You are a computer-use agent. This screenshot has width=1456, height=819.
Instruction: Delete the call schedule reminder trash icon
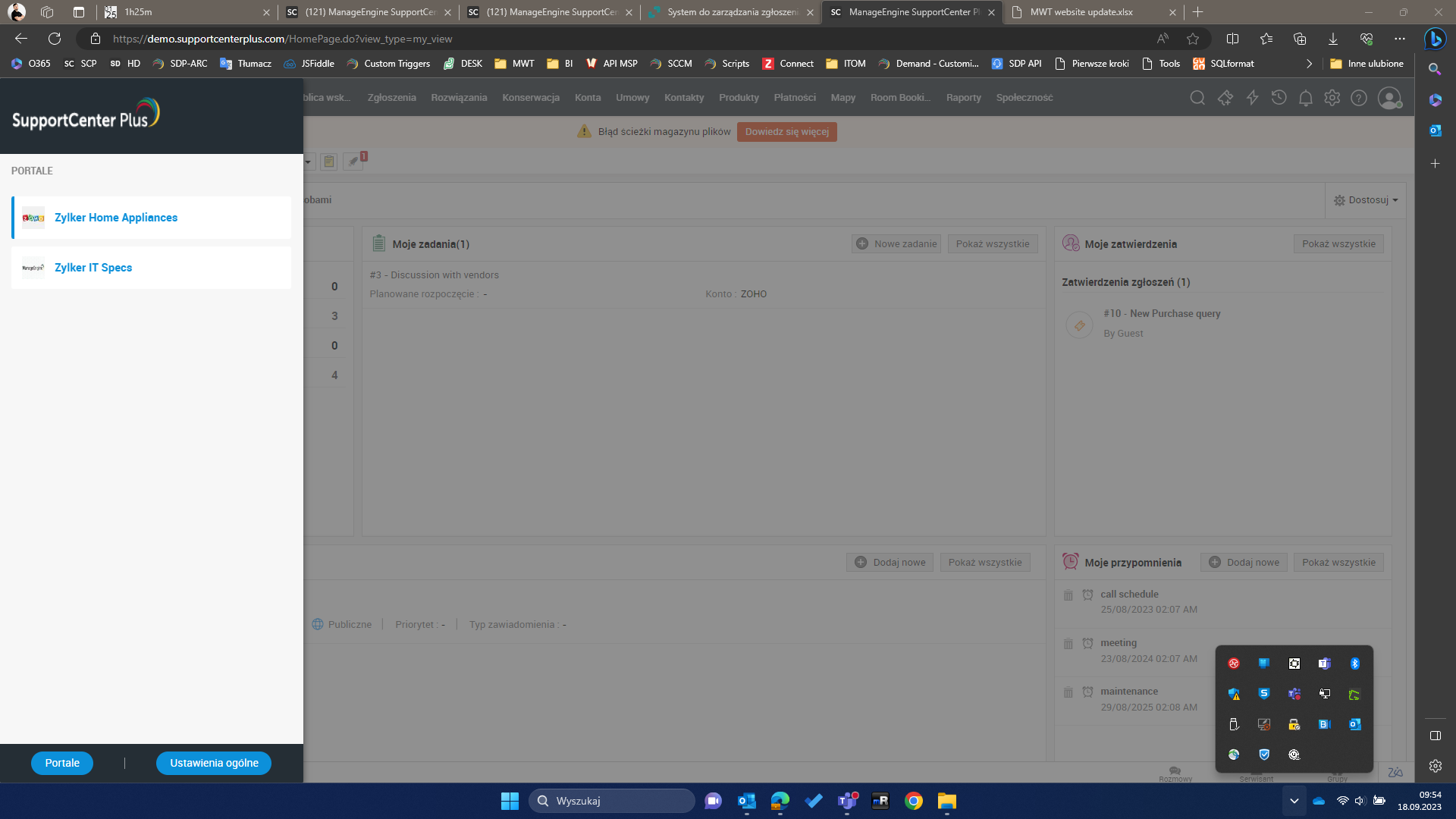coord(1068,595)
